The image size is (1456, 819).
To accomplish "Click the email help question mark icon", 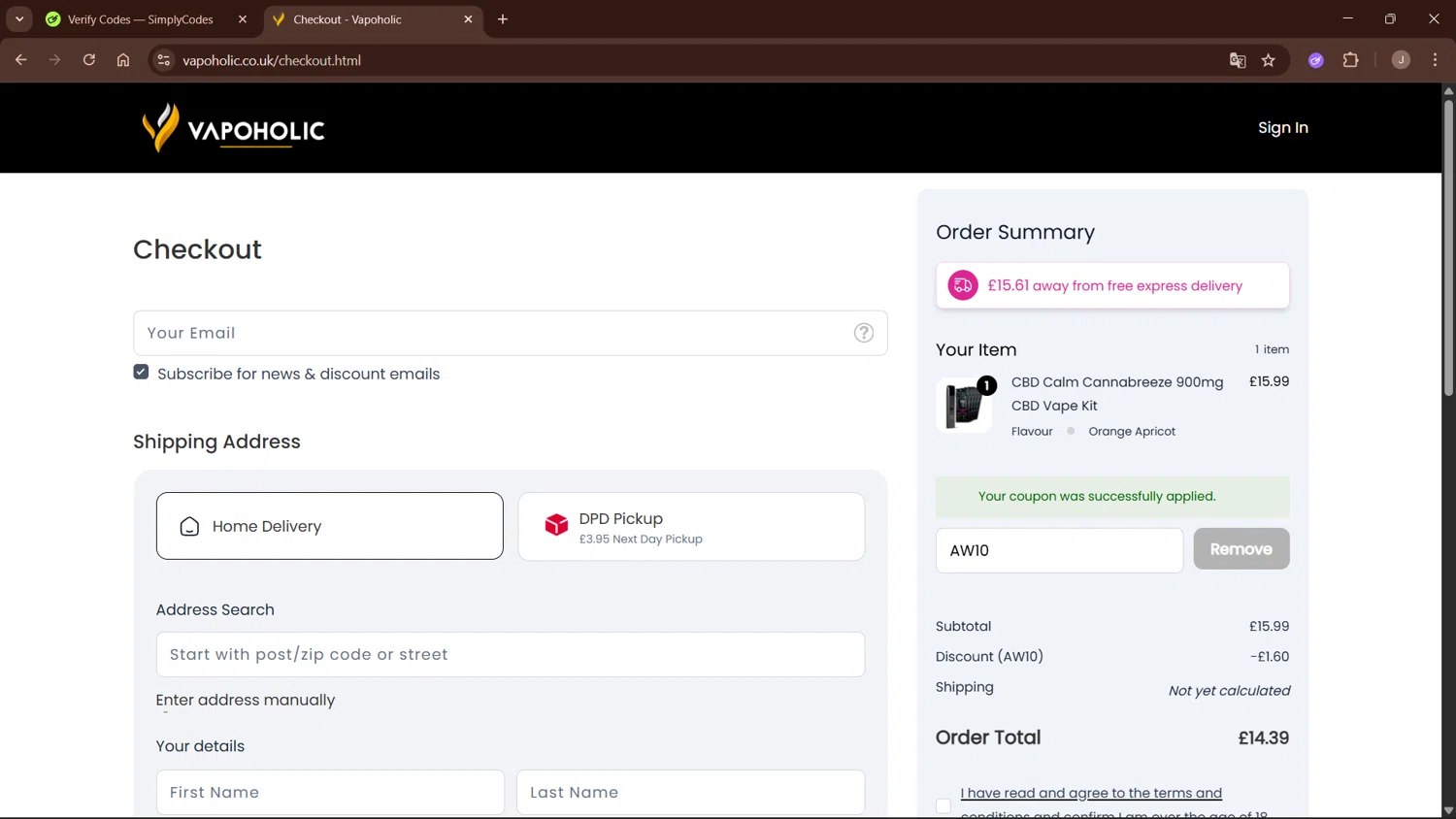I will (864, 333).
